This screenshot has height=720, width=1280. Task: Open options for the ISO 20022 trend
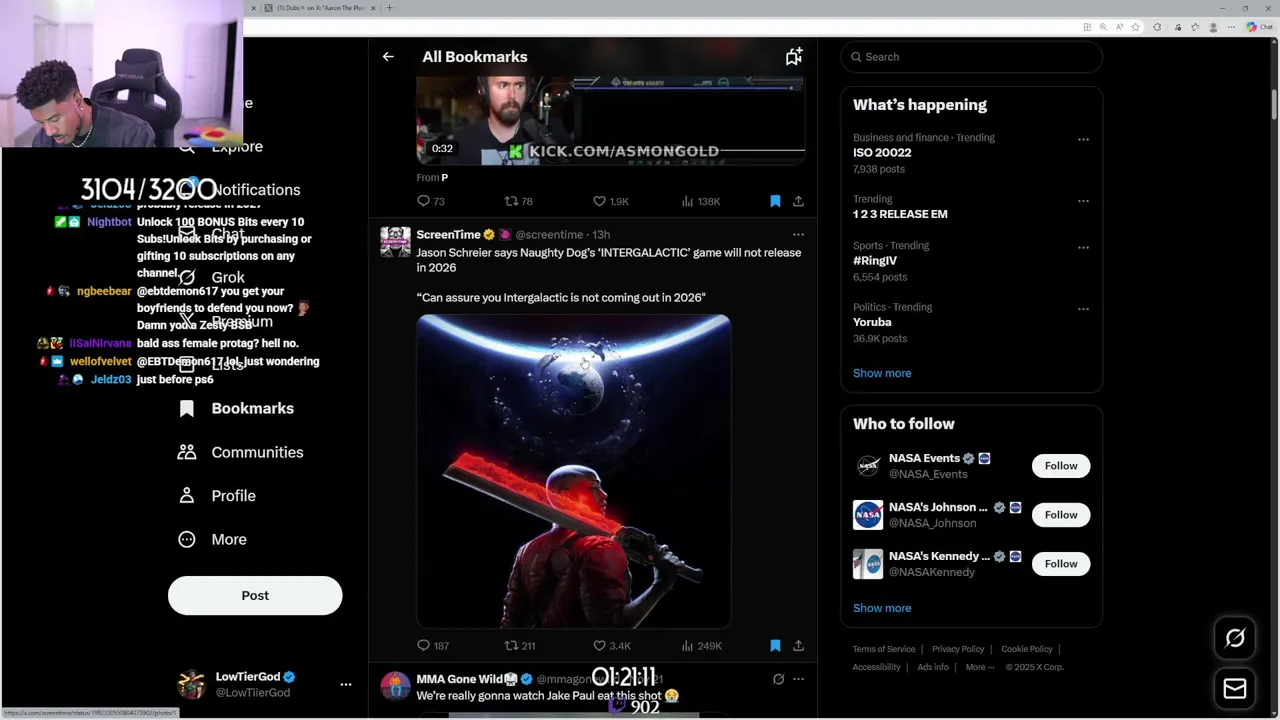[1083, 140]
